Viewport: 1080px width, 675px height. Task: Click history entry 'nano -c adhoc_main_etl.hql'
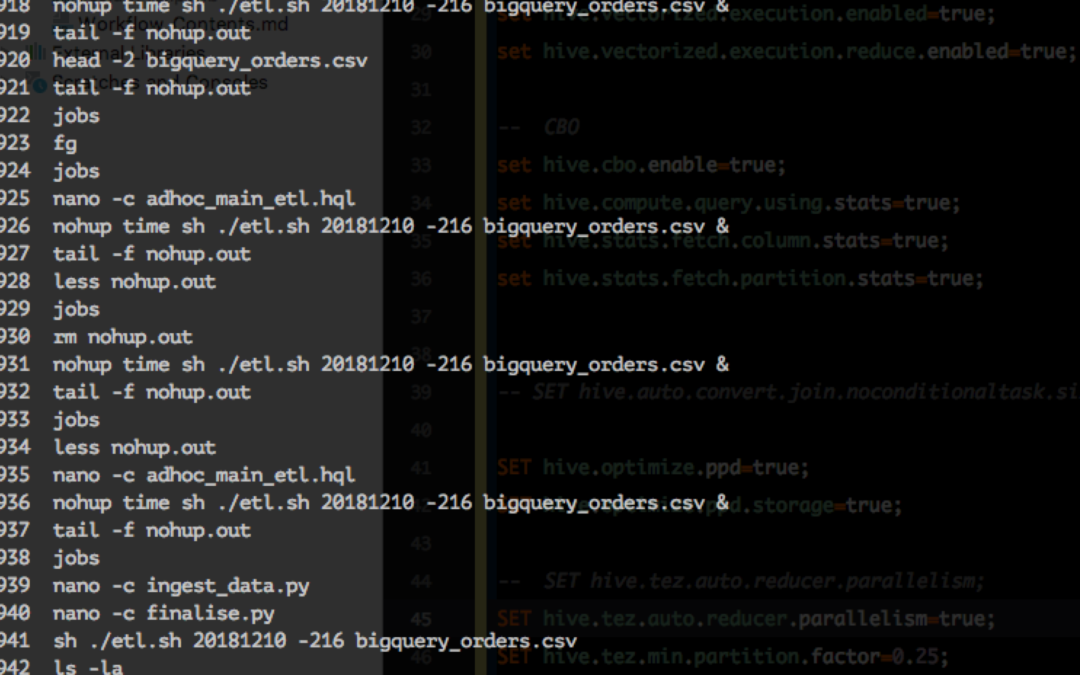click(x=200, y=199)
